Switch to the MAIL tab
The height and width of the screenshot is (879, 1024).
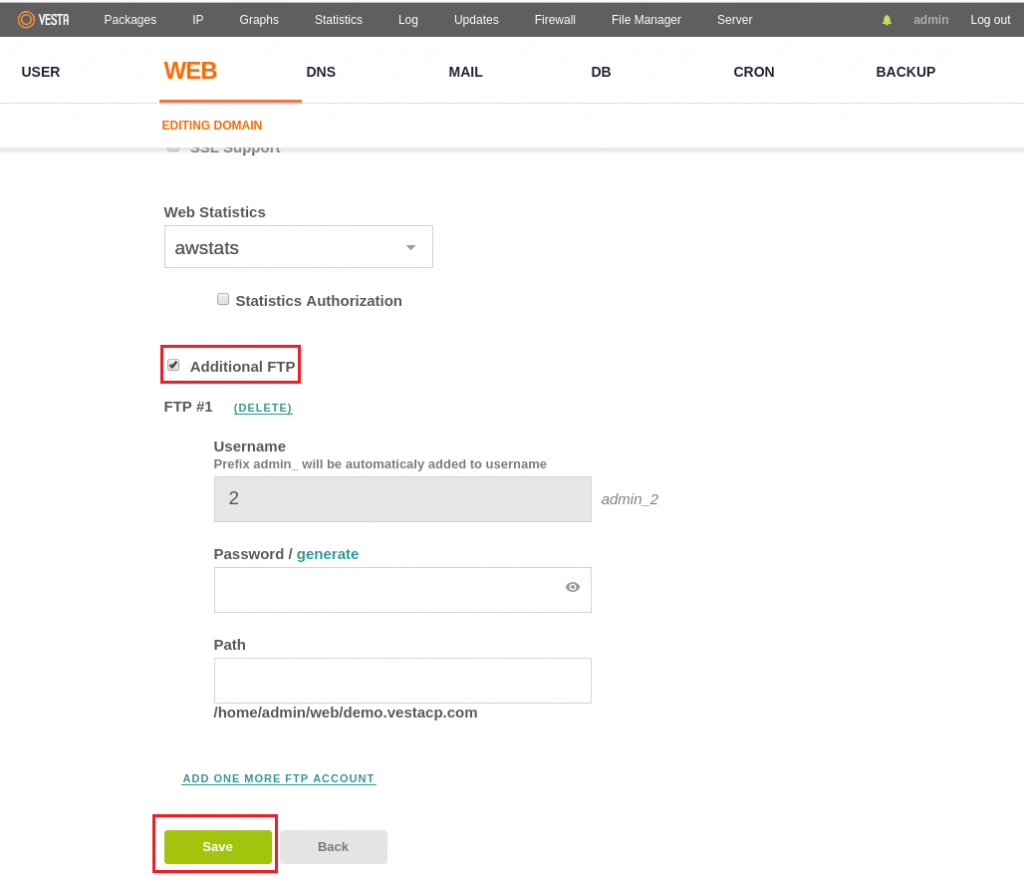(x=465, y=71)
